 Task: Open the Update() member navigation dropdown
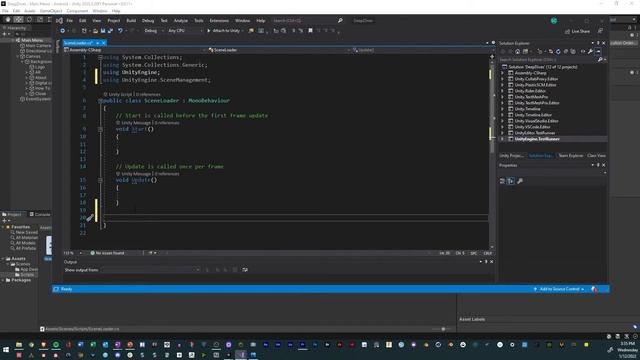point(420,50)
